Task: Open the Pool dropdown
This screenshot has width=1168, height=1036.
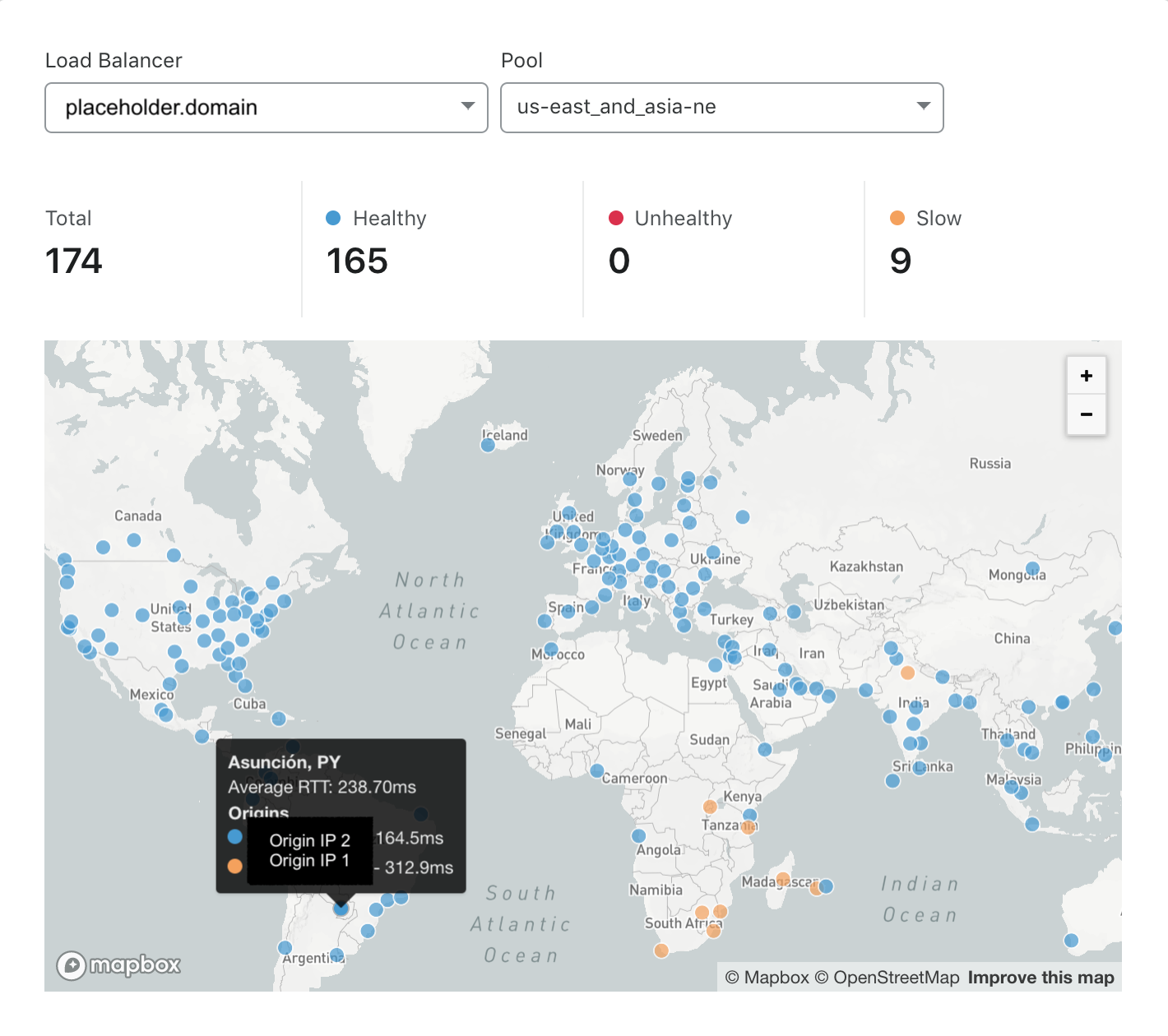Action: [721, 108]
